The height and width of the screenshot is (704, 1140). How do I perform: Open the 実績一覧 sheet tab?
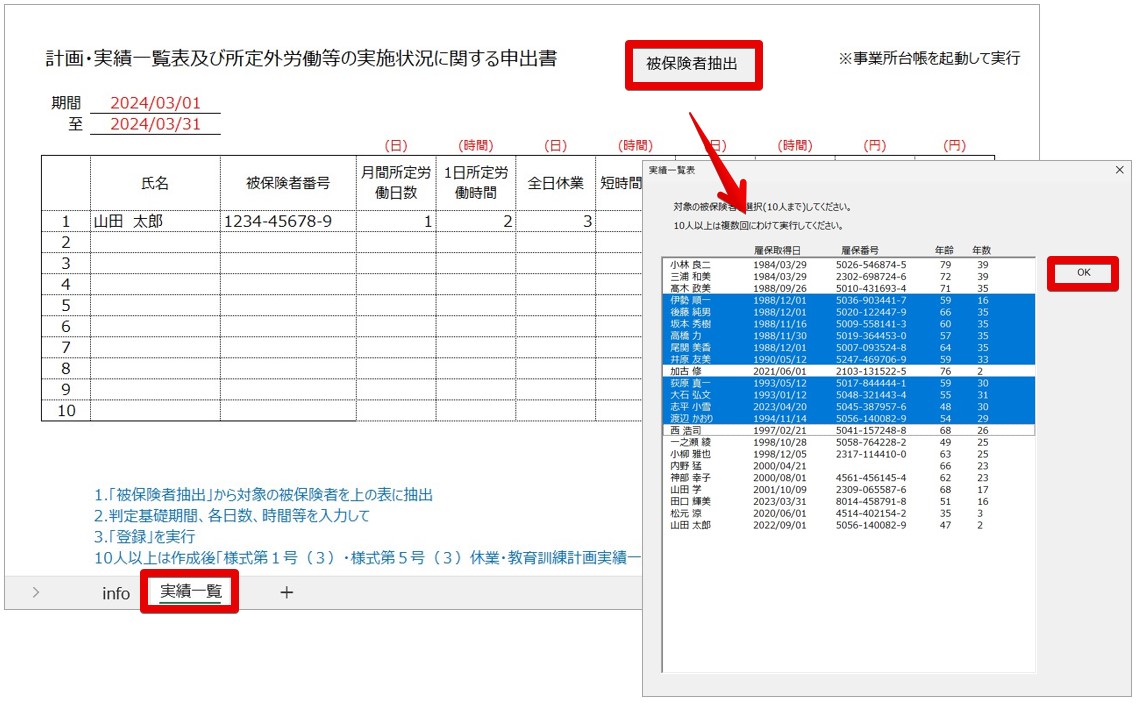(190, 592)
